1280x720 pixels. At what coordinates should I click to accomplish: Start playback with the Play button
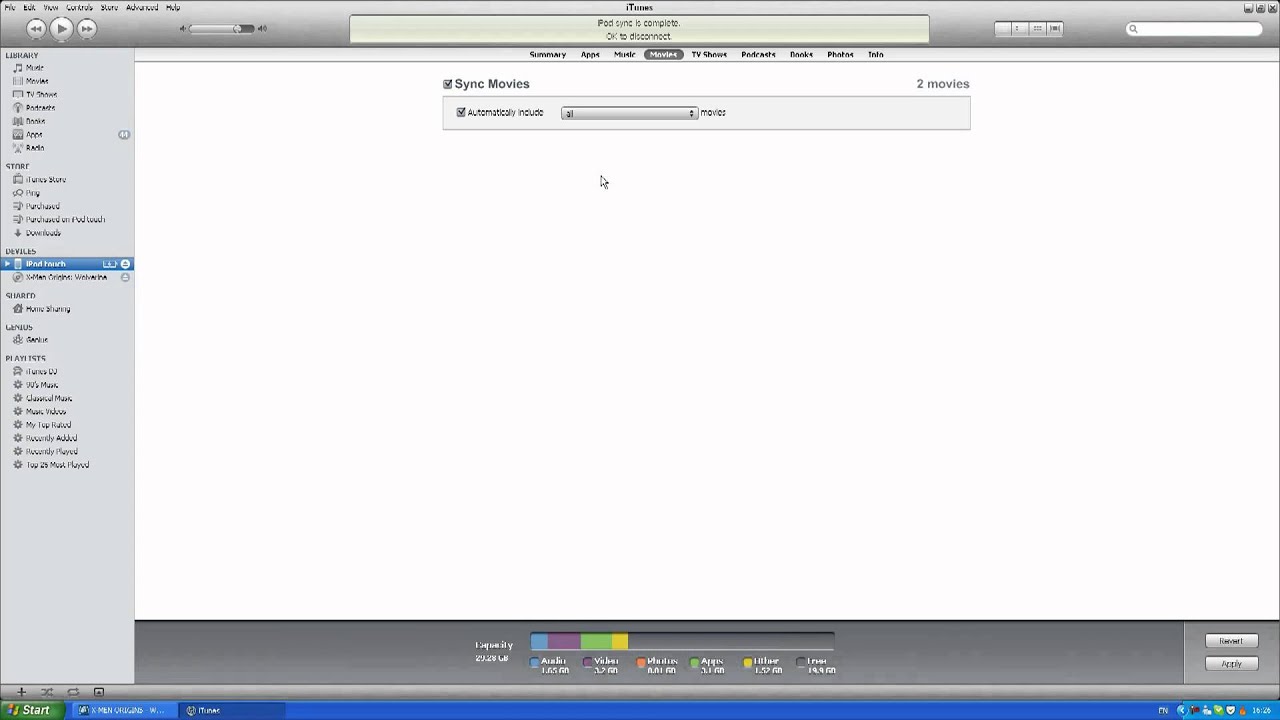click(61, 28)
